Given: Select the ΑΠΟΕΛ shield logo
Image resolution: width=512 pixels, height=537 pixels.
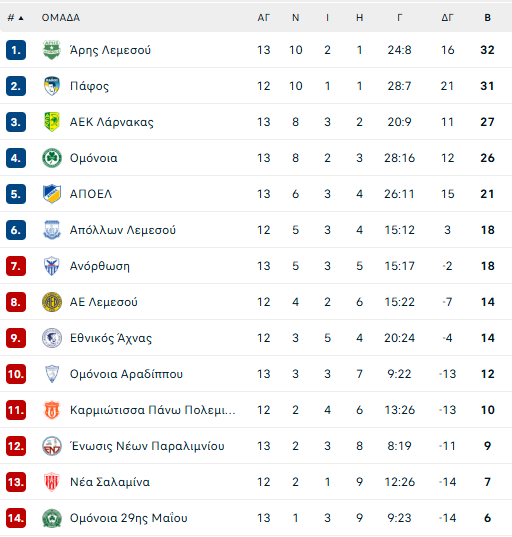Looking at the screenshot, I should (x=52, y=194).
